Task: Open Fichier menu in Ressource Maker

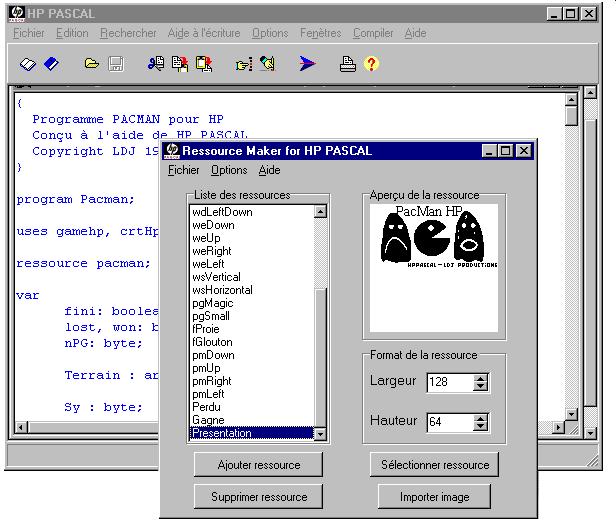Action: click(x=183, y=170)
